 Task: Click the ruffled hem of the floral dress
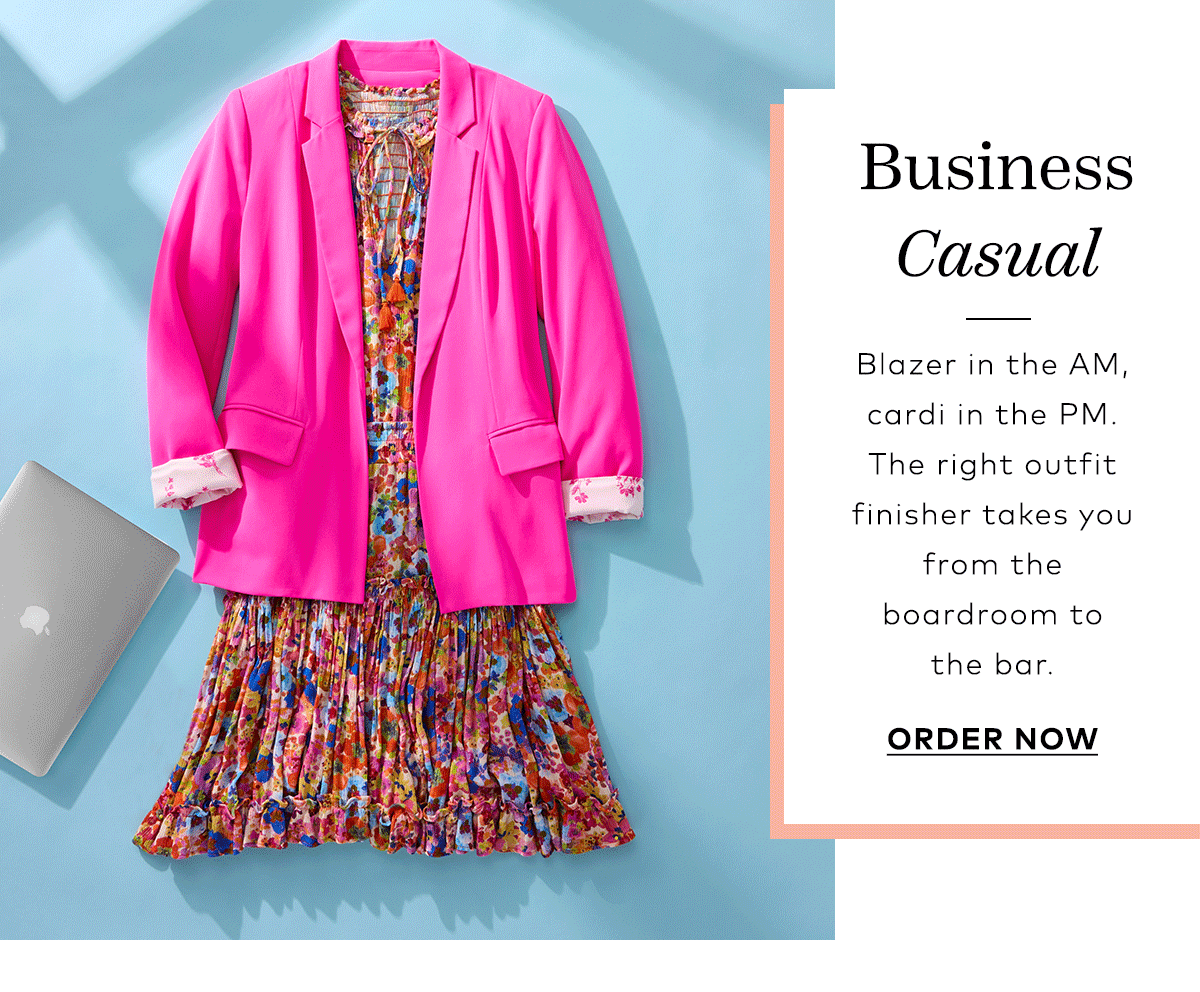(385, 825)
